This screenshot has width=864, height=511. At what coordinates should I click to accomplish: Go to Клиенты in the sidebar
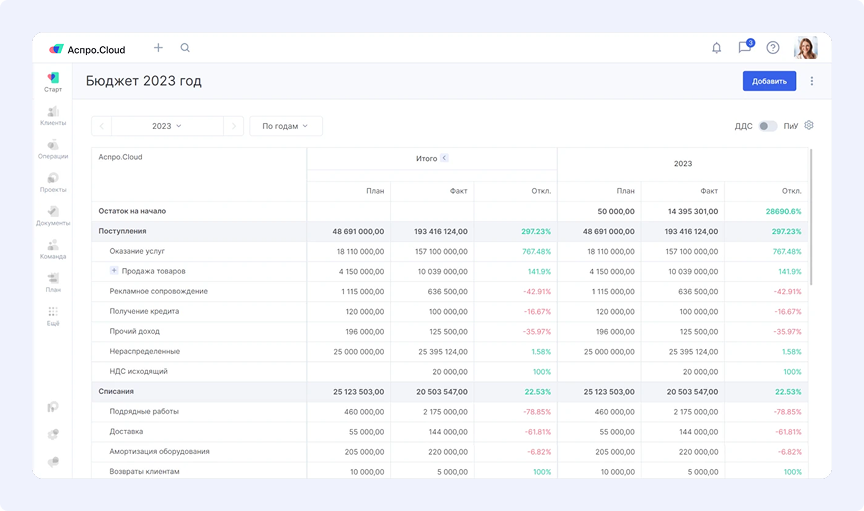coord(53,116)
